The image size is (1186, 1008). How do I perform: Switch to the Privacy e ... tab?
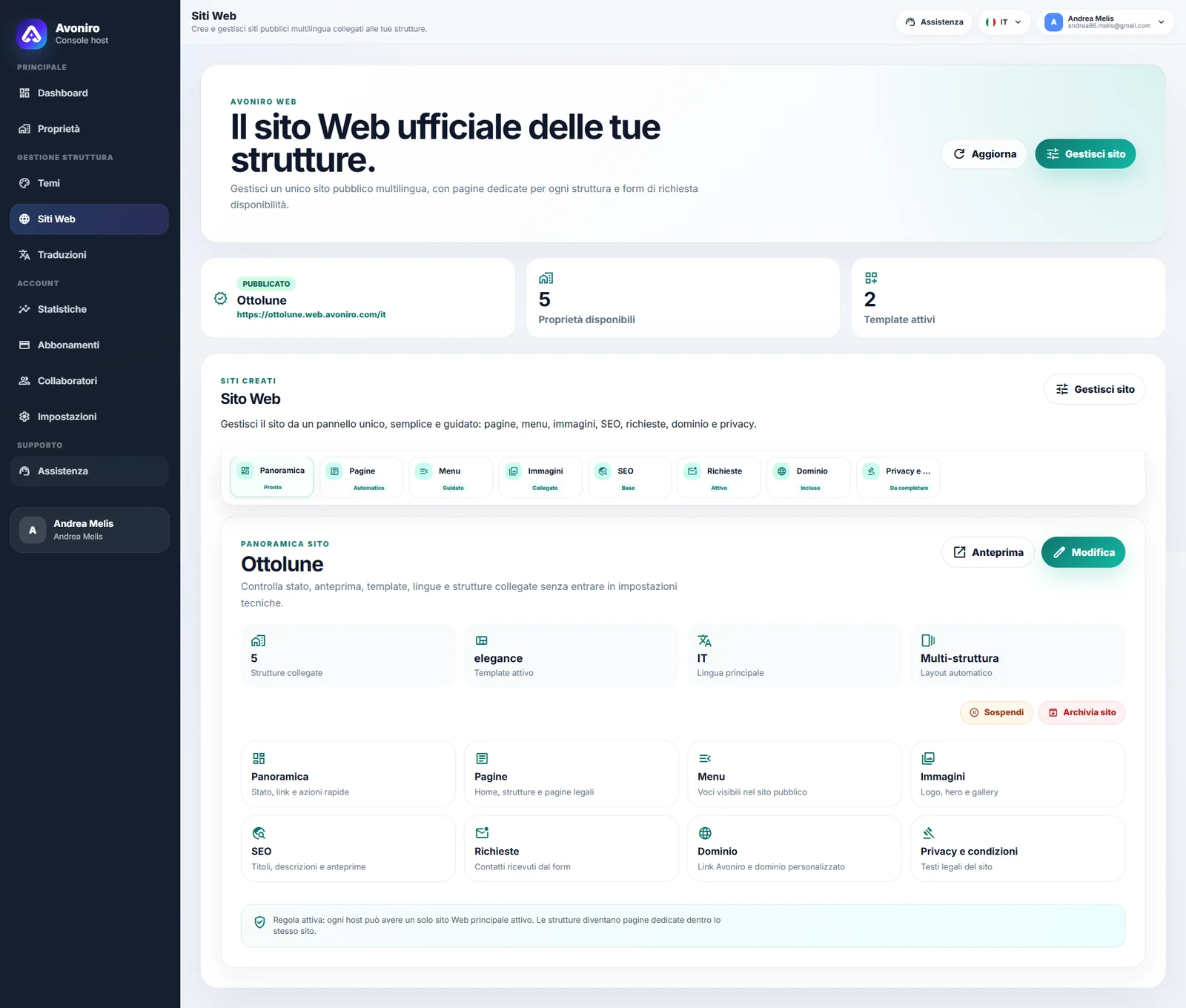click(898, 477)
